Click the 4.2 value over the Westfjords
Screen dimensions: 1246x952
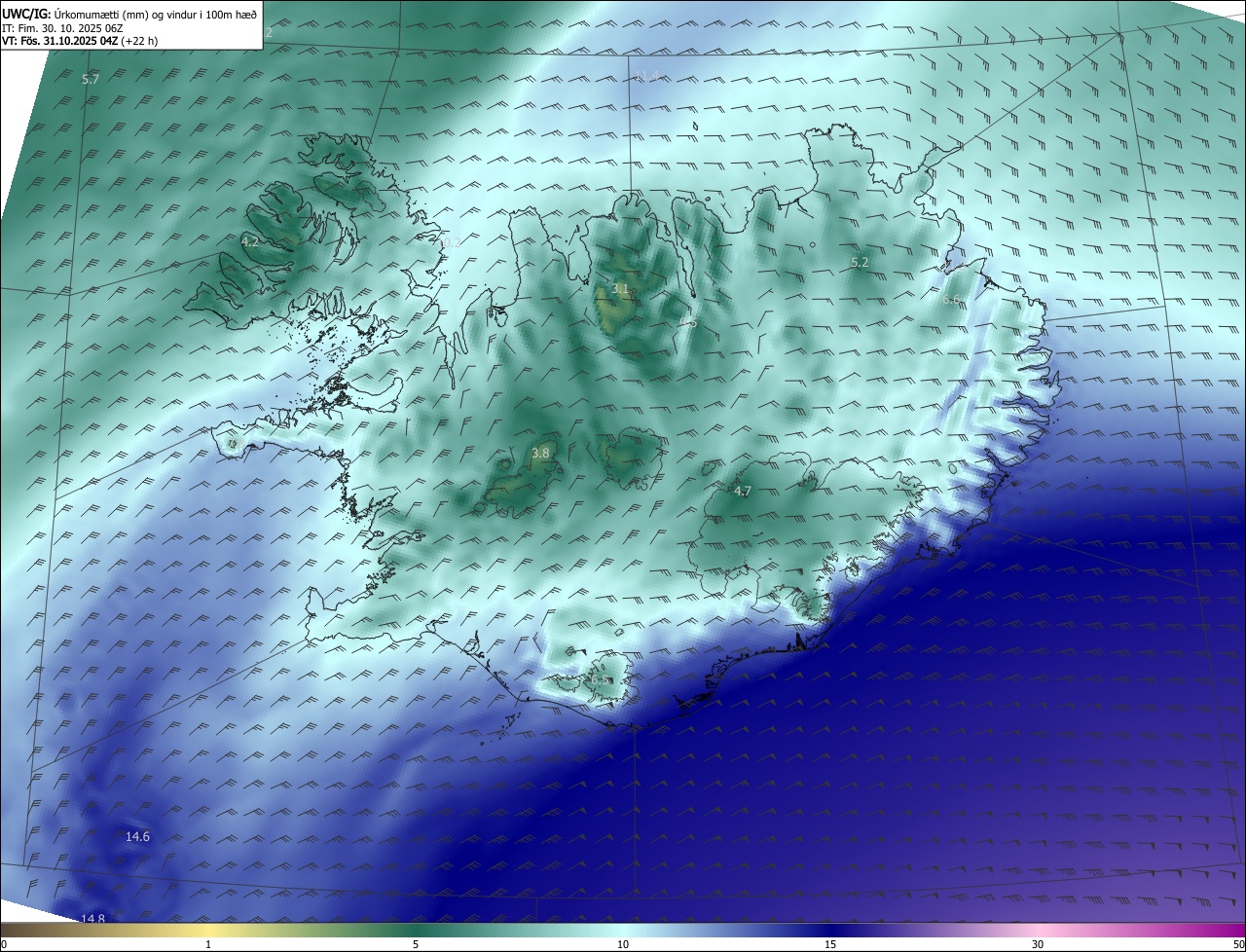pyautogui.click(x=250, y=241)
